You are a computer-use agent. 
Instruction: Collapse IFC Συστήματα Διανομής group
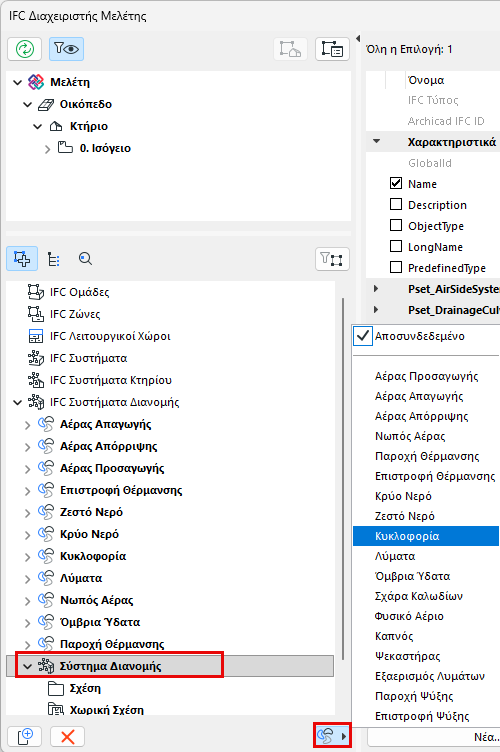(x=18, y=402)
